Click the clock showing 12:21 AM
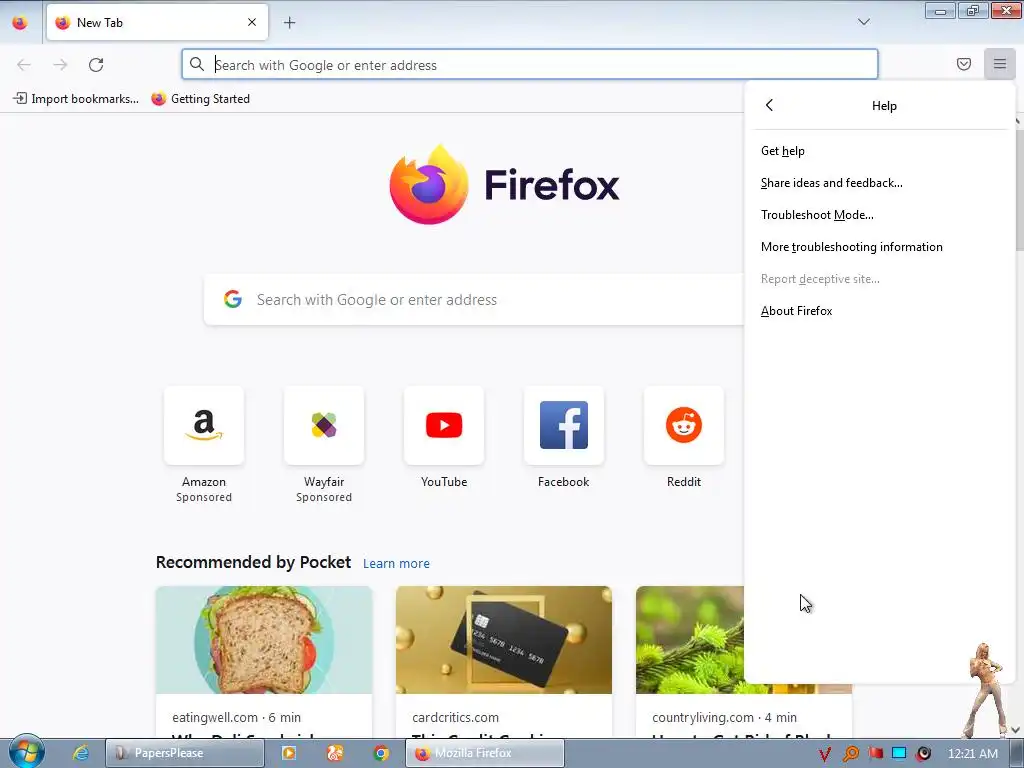The height and width of the screenshot is (768, 1024). pyautogui.click(x=972, y=754)
